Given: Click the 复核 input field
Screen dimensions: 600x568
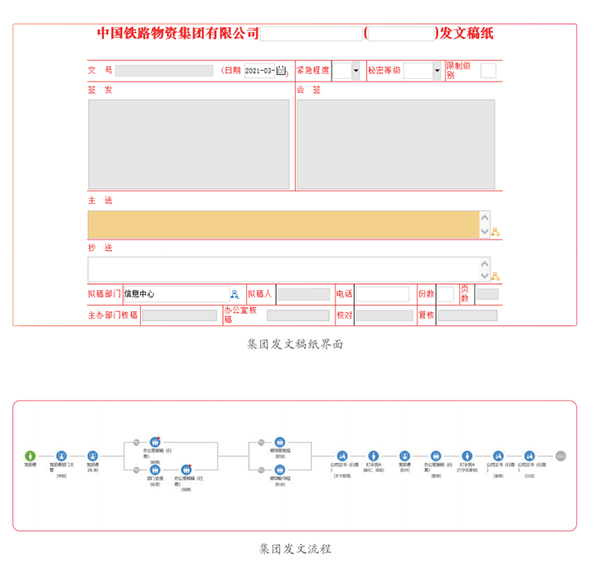Looking at the screenshot, I should [468, 315].
